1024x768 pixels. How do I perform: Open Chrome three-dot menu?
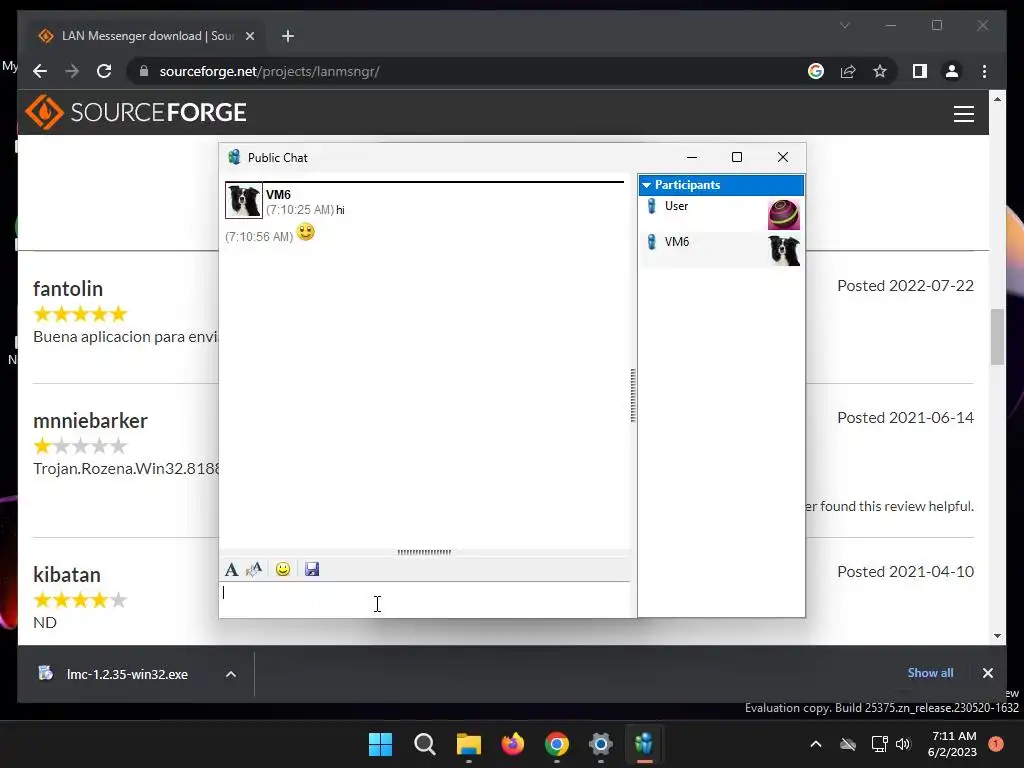(x=984, y=71)
